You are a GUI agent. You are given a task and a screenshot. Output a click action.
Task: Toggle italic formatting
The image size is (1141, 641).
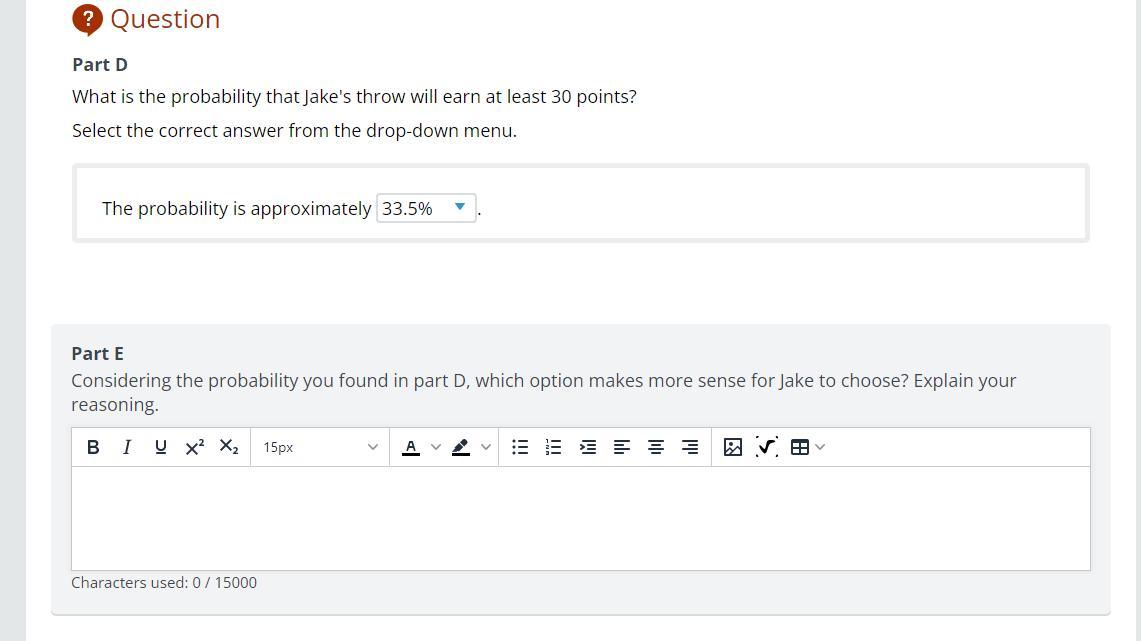(x=126, y=447)
